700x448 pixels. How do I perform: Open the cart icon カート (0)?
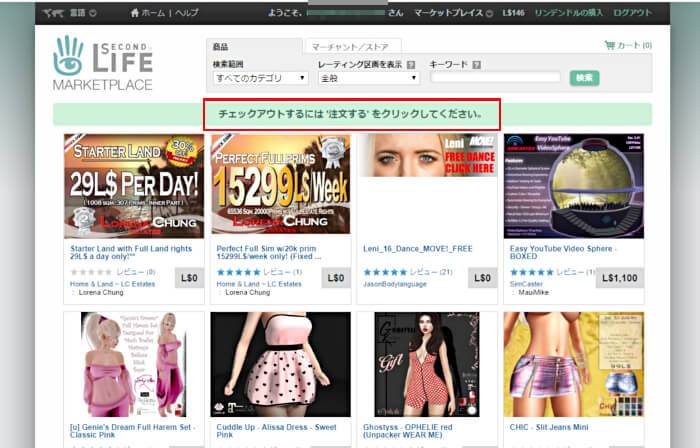[x=628, y=45]
